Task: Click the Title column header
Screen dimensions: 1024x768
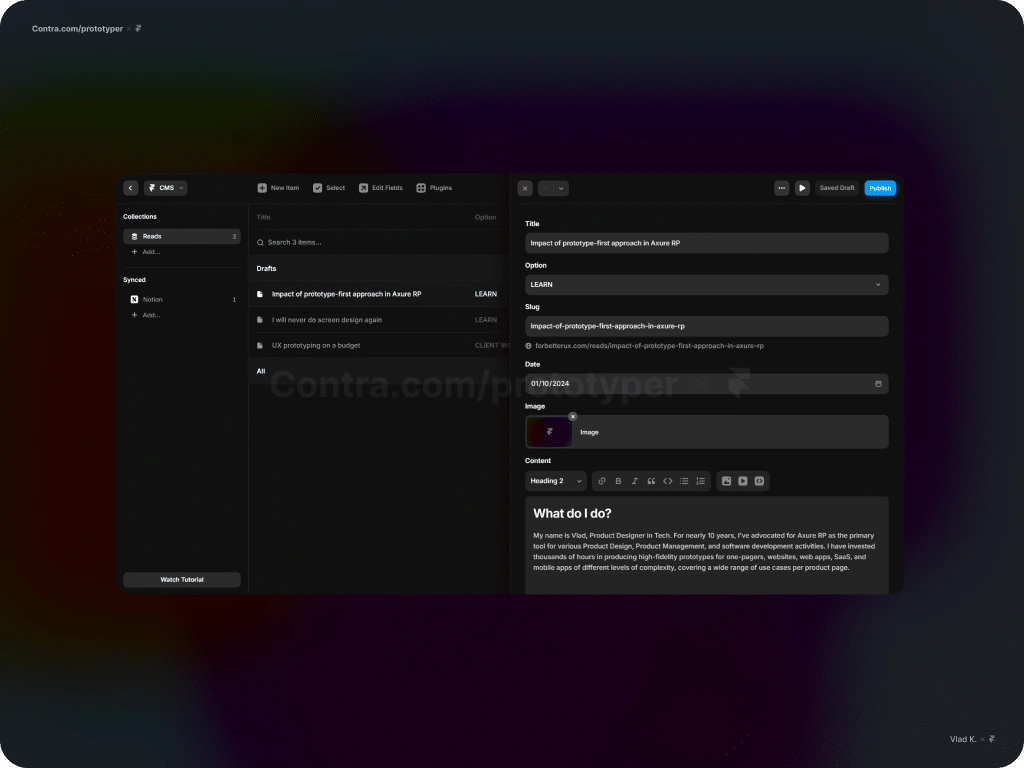Action: point(263,217)
